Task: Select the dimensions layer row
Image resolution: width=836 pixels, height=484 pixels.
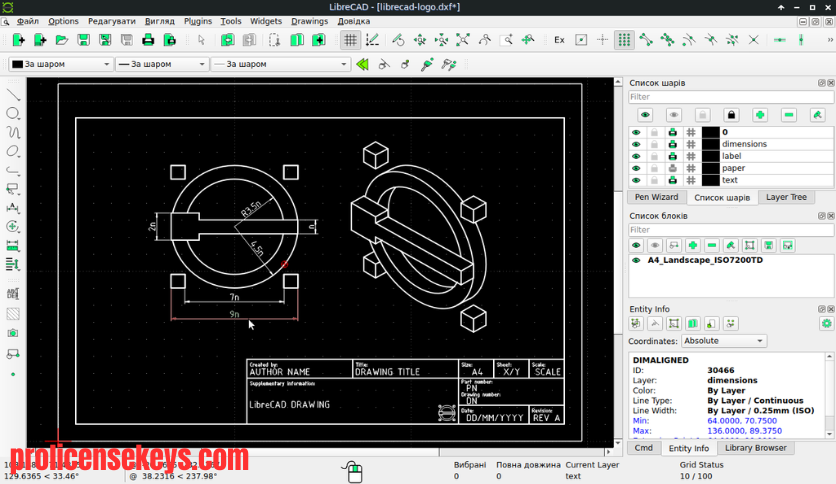Action: click(731, 144)
